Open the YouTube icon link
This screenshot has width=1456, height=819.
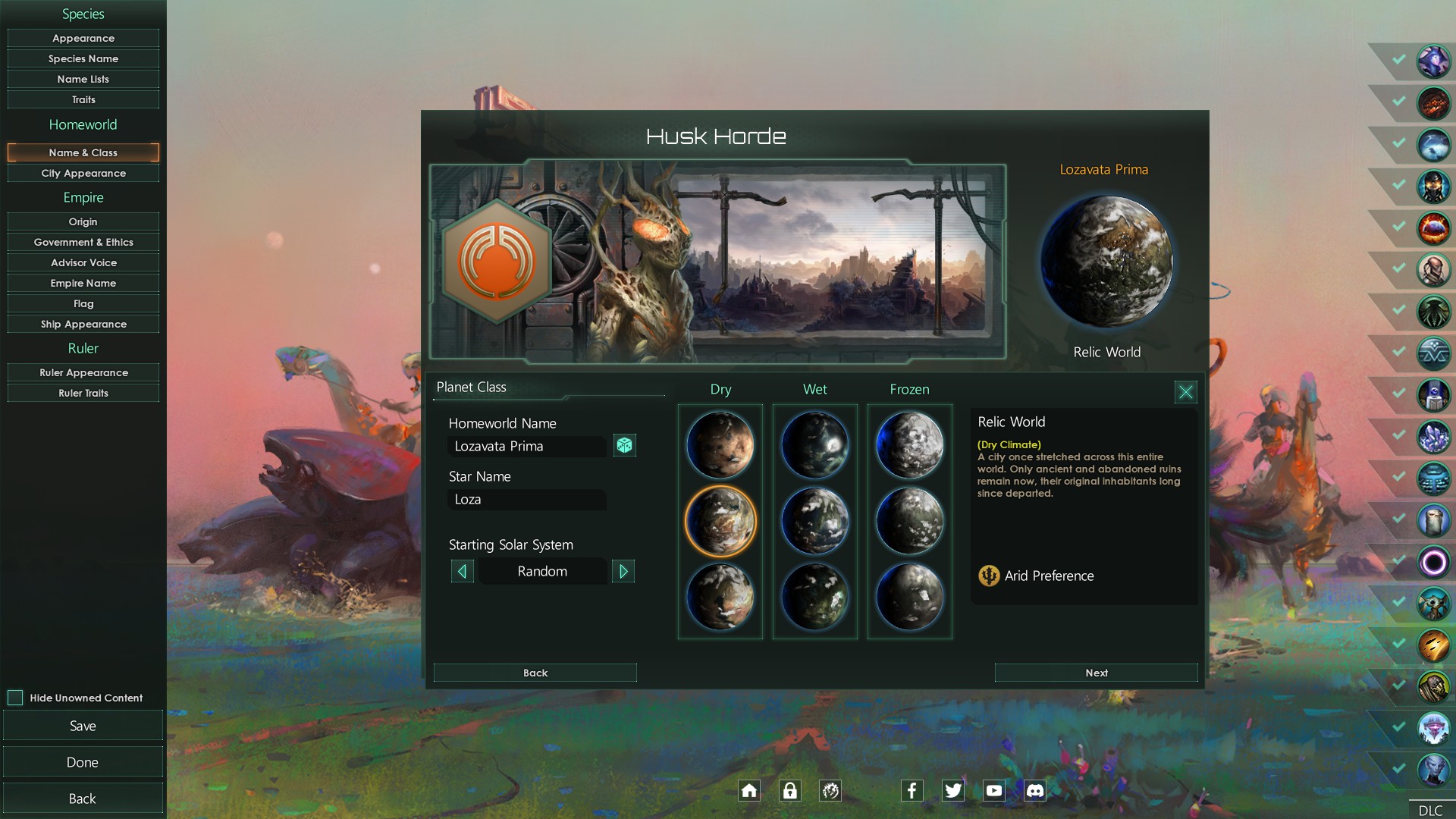pyautogui.click(x=994, y=790)
